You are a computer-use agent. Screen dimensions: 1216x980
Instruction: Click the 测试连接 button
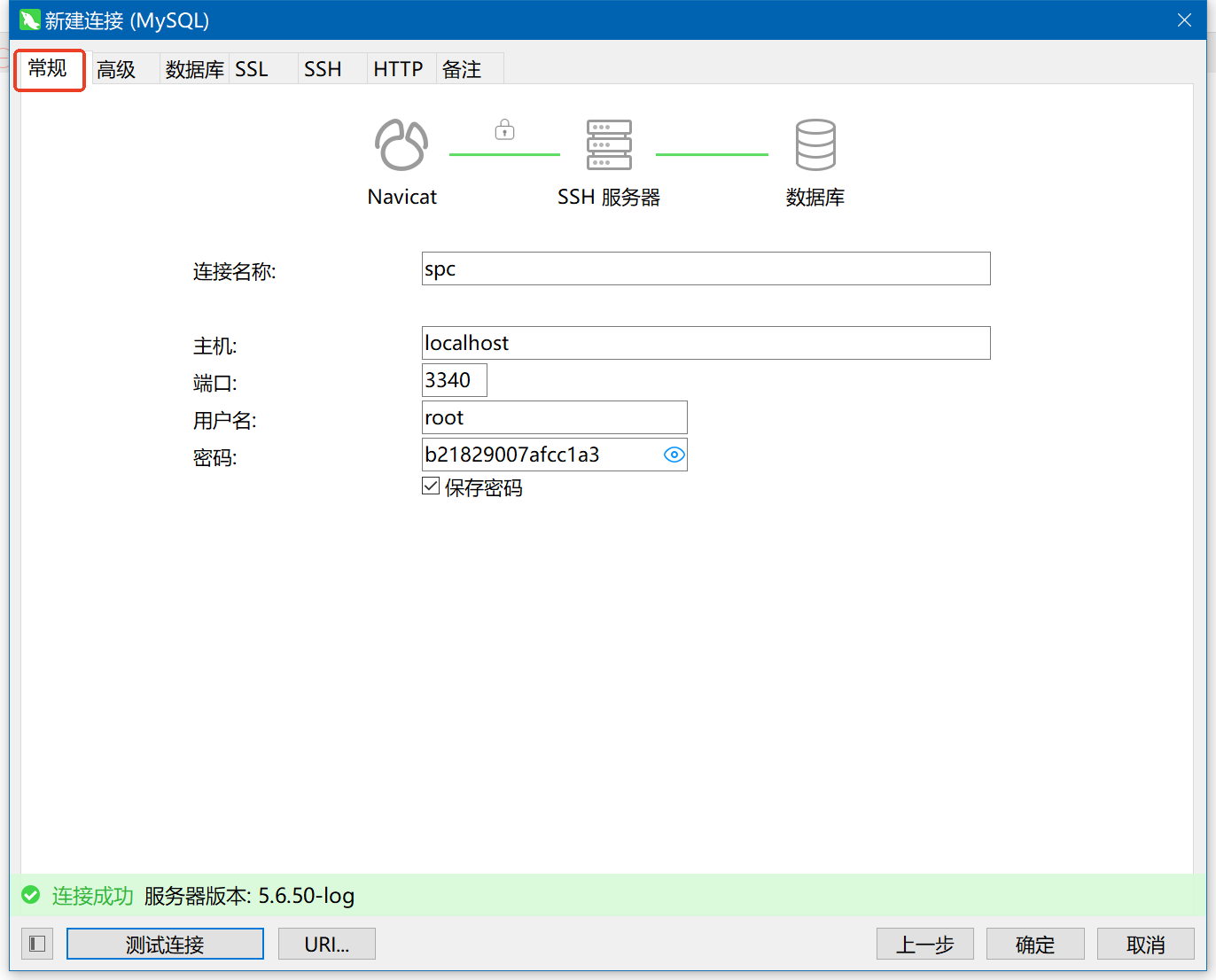point(165,944)
